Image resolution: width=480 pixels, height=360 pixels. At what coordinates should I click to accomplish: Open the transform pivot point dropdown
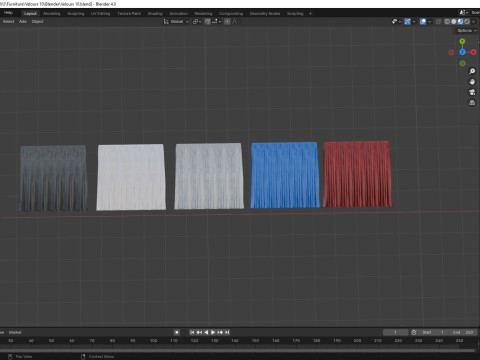[197, 21]
